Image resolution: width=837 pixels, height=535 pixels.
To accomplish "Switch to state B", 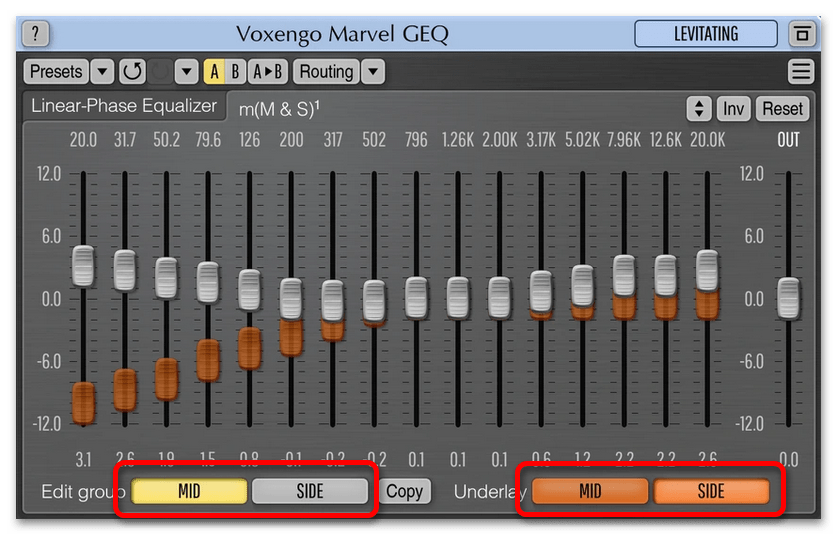I will point(235,72).
